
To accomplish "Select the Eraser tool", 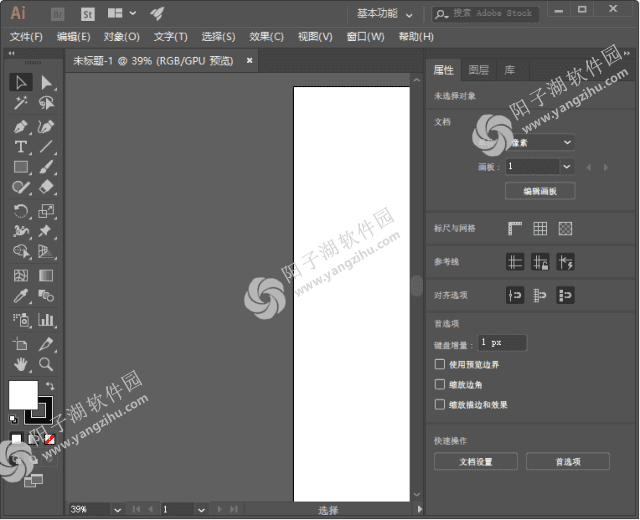I will pos(46,187).
